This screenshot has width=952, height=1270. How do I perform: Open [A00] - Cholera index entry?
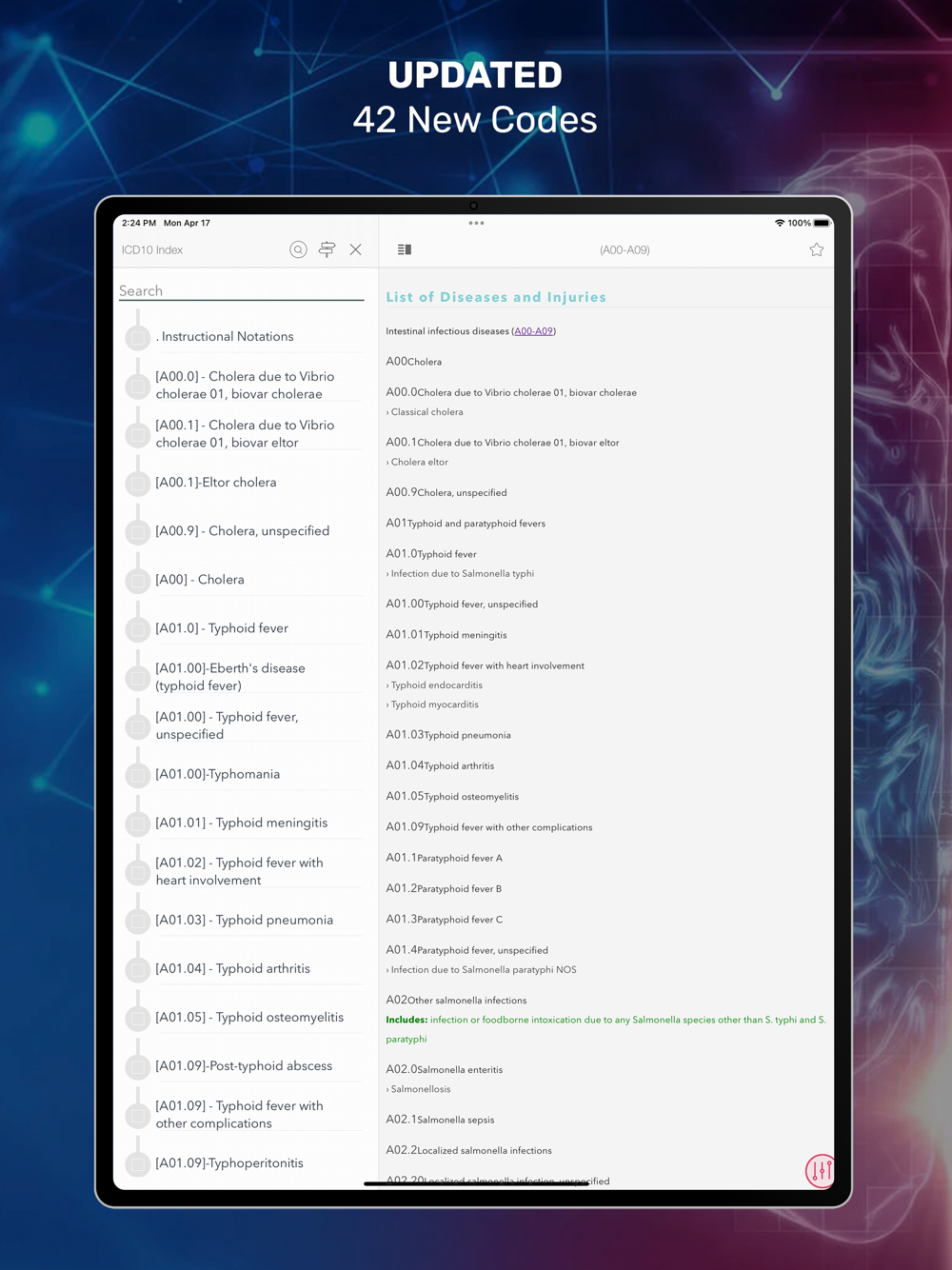[200, 579]
